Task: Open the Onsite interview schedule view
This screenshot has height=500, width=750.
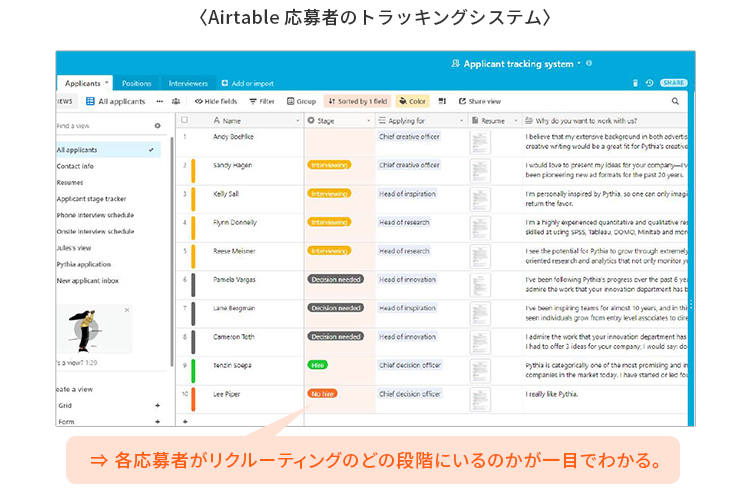Action: point(95,231)
